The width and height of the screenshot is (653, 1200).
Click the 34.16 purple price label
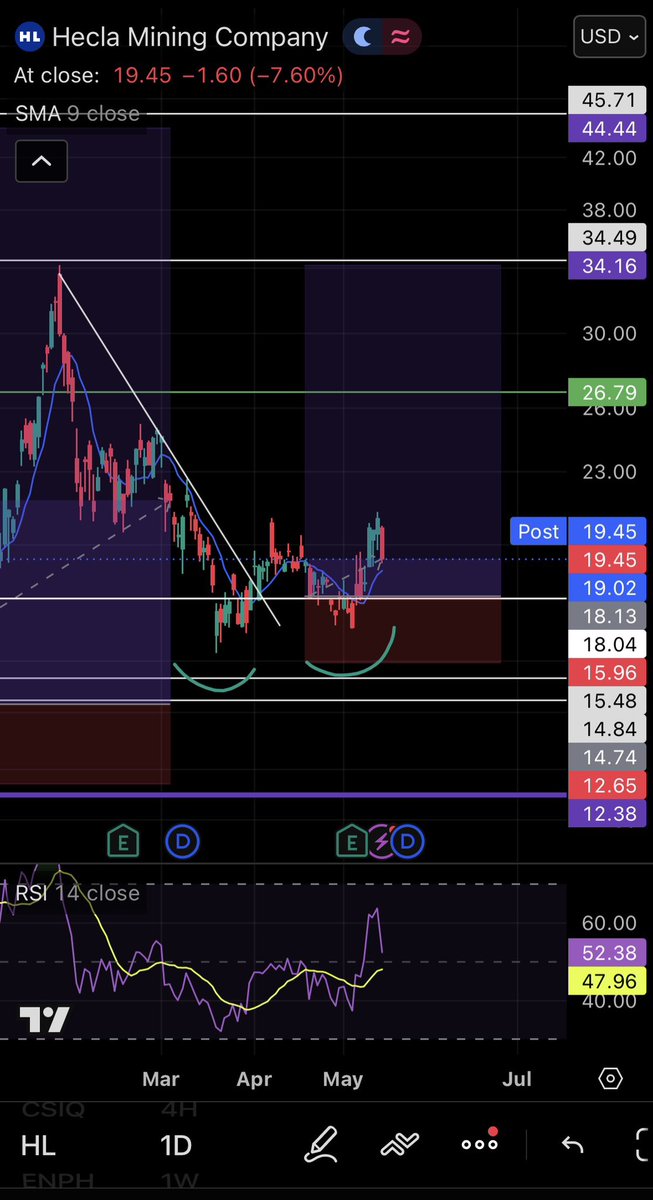(x=609, y=266)
